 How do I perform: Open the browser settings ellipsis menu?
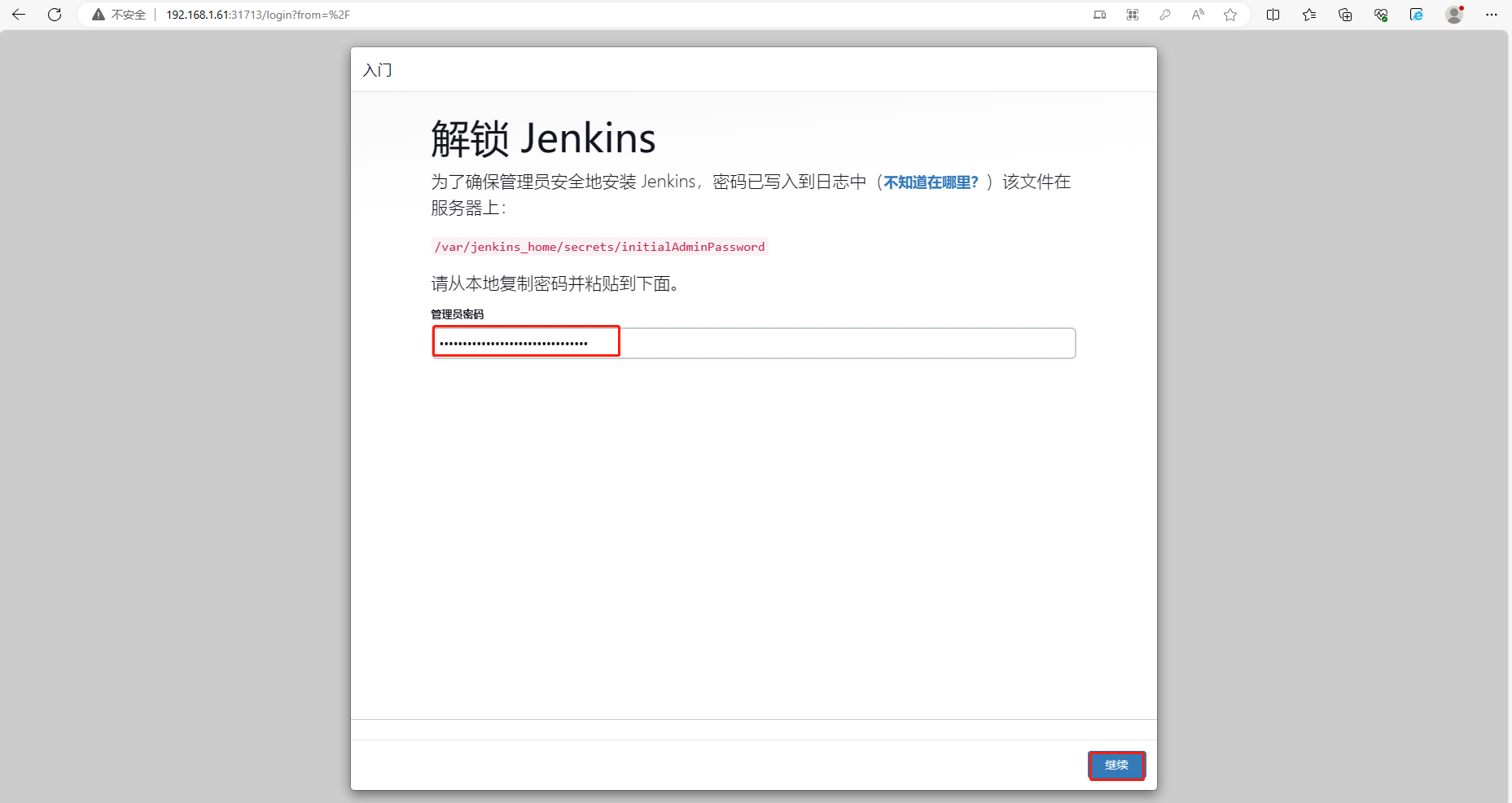pyautogui.click(x=1492, y=15)
